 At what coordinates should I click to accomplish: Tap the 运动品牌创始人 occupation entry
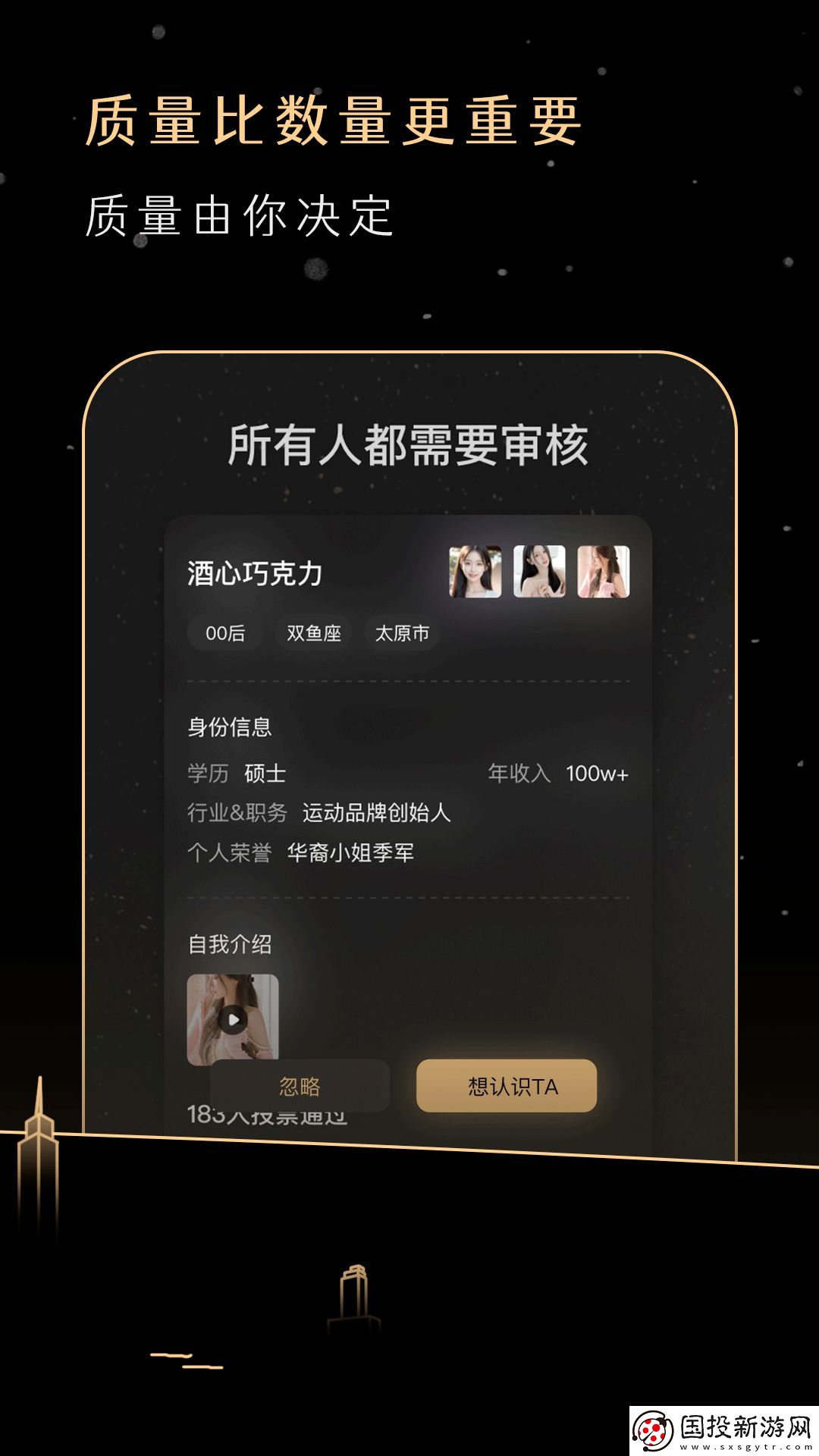click(x=377, y=813)
